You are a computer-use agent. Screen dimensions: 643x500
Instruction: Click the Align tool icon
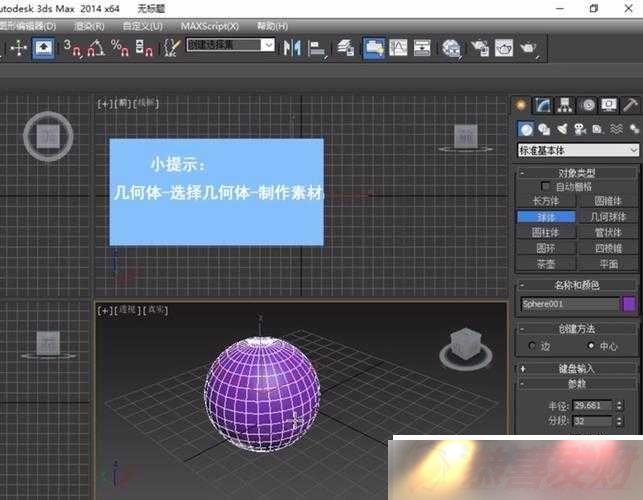point(317,49)
